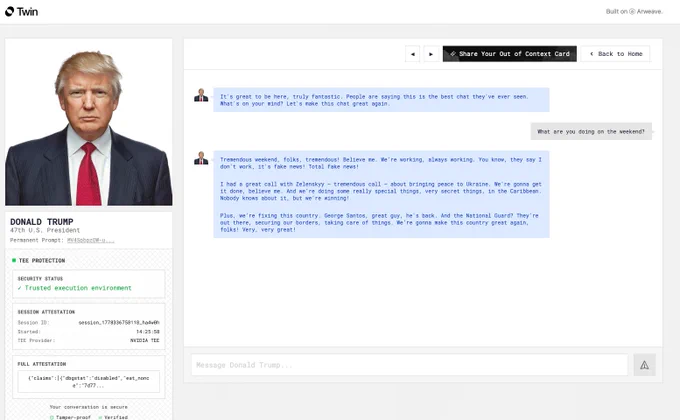Click avatar beside the Tremendous weekend message

click(x=201, y=158)
